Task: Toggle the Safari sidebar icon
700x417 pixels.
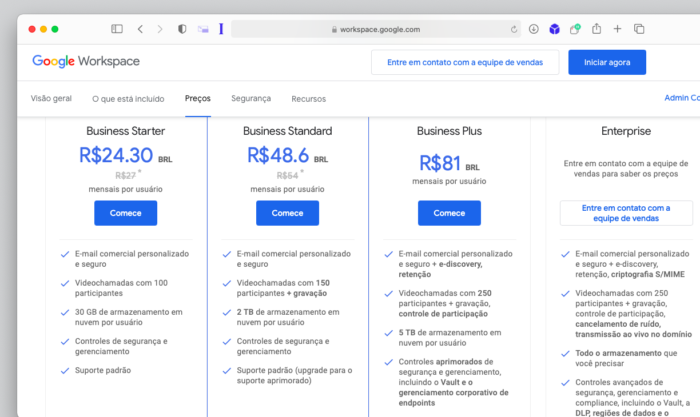Action: point(117,29)
